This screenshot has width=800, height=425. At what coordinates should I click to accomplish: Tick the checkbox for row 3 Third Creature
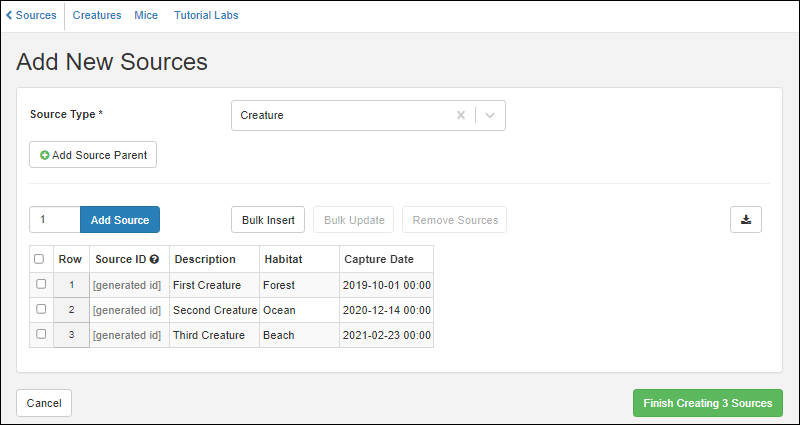(x=41, y=335)
